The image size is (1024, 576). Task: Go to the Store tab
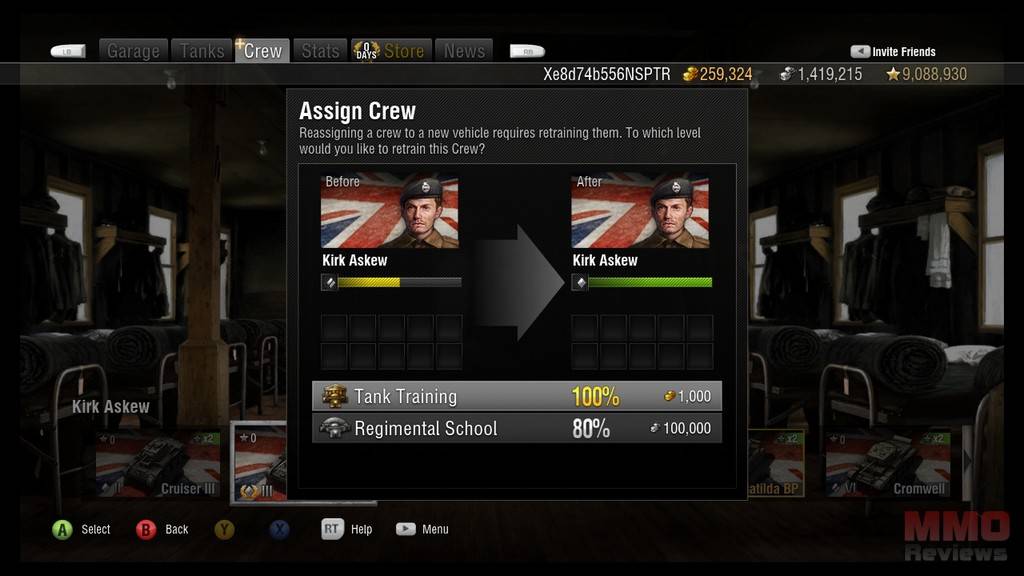click(391, 50)
